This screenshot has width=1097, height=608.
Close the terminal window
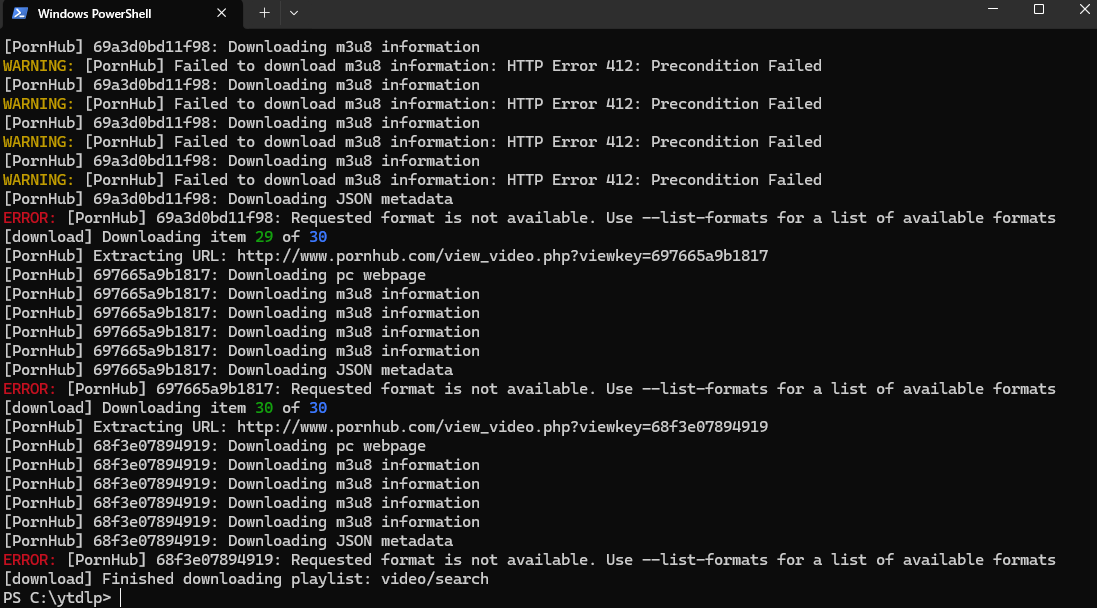coord(1084,9)
